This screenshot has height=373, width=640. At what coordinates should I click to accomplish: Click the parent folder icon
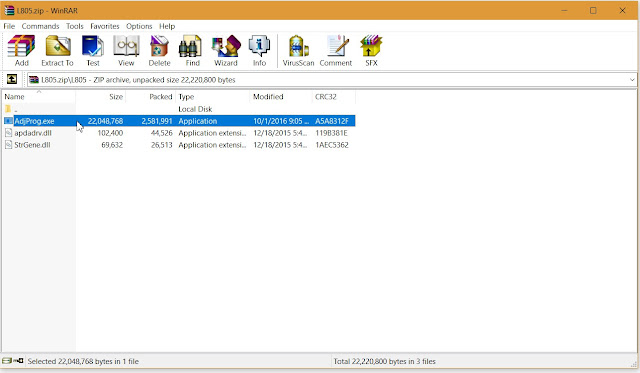[8, 109]
